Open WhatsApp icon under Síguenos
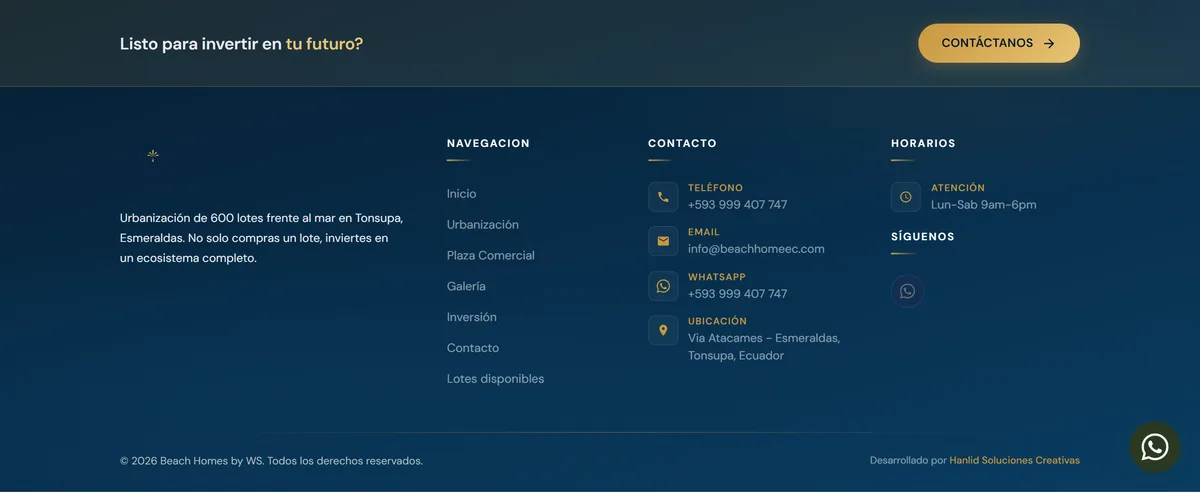This screenshot has width=1200, height=493. (x=907, y=291)
